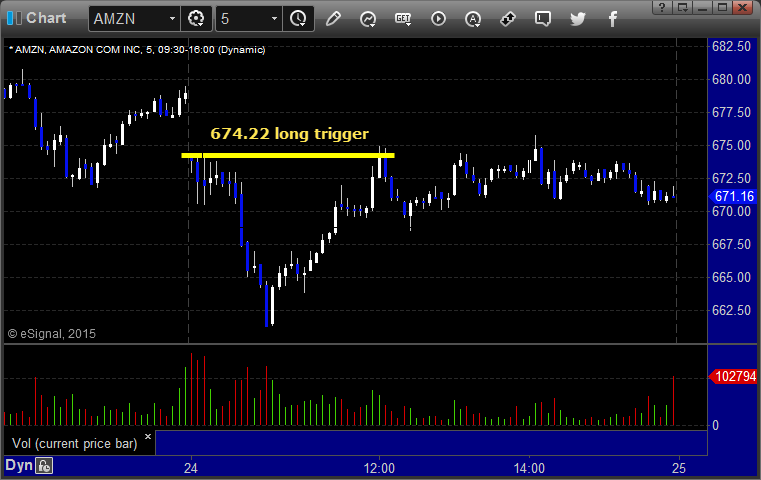Close the Vol study pane
Screen dimensions: 761x480
coord(148,436)
